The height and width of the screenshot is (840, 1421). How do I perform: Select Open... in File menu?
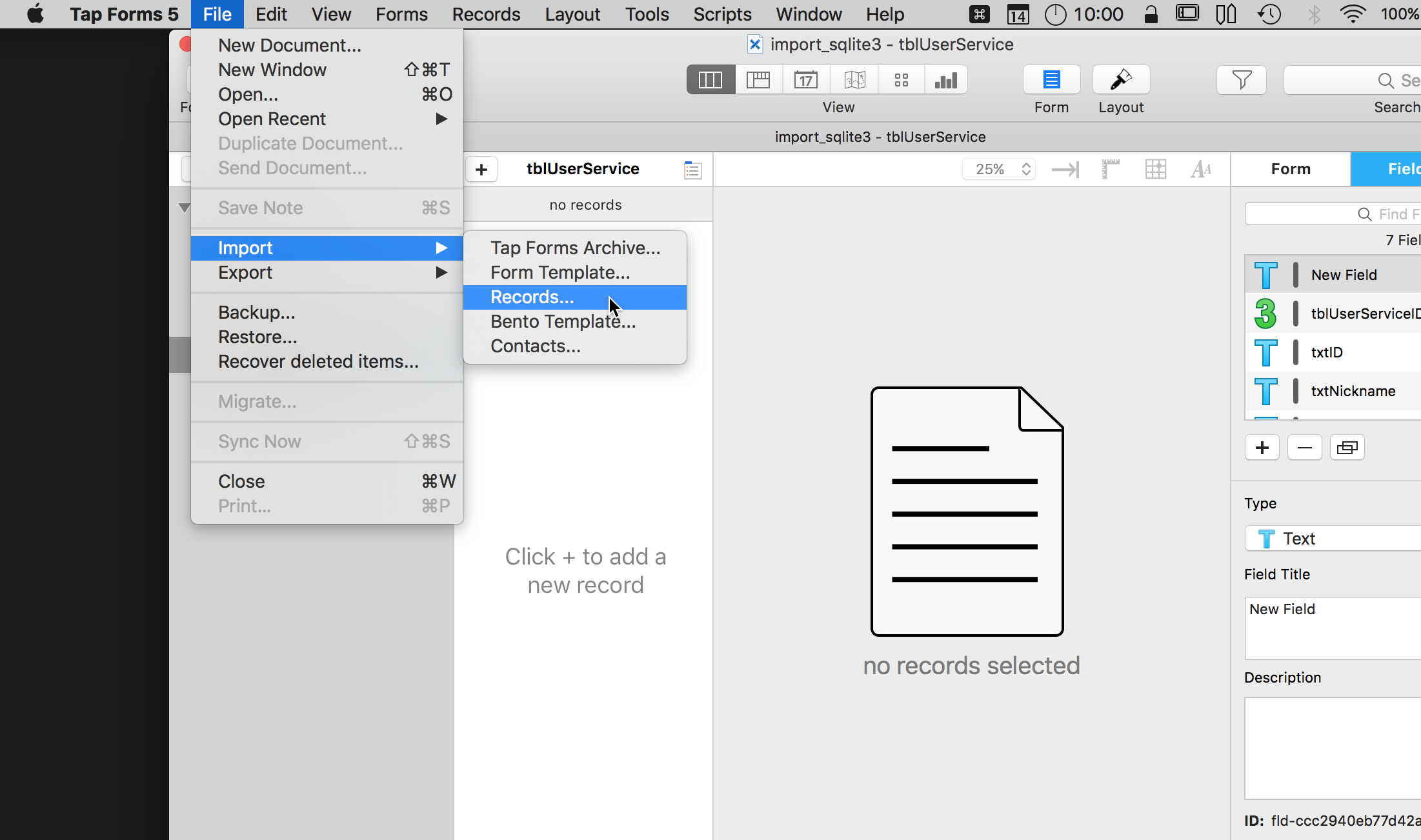327,94
